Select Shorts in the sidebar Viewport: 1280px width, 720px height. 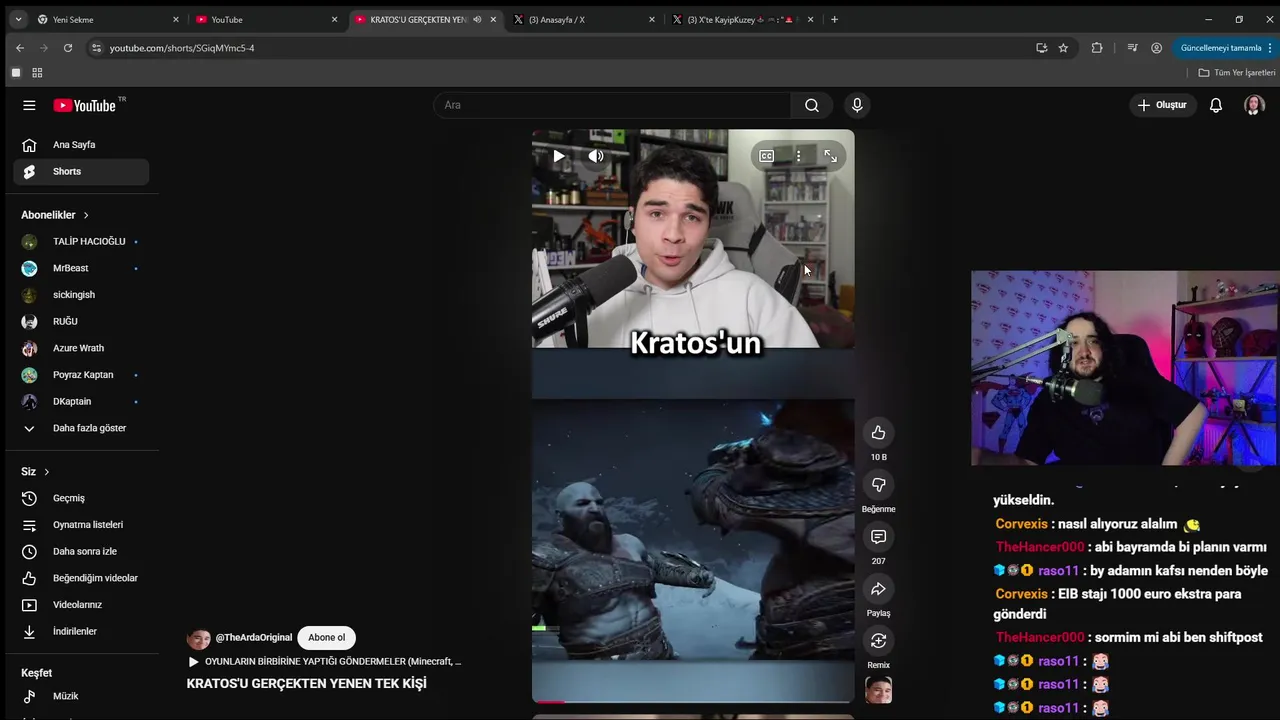tap(81, 171)
